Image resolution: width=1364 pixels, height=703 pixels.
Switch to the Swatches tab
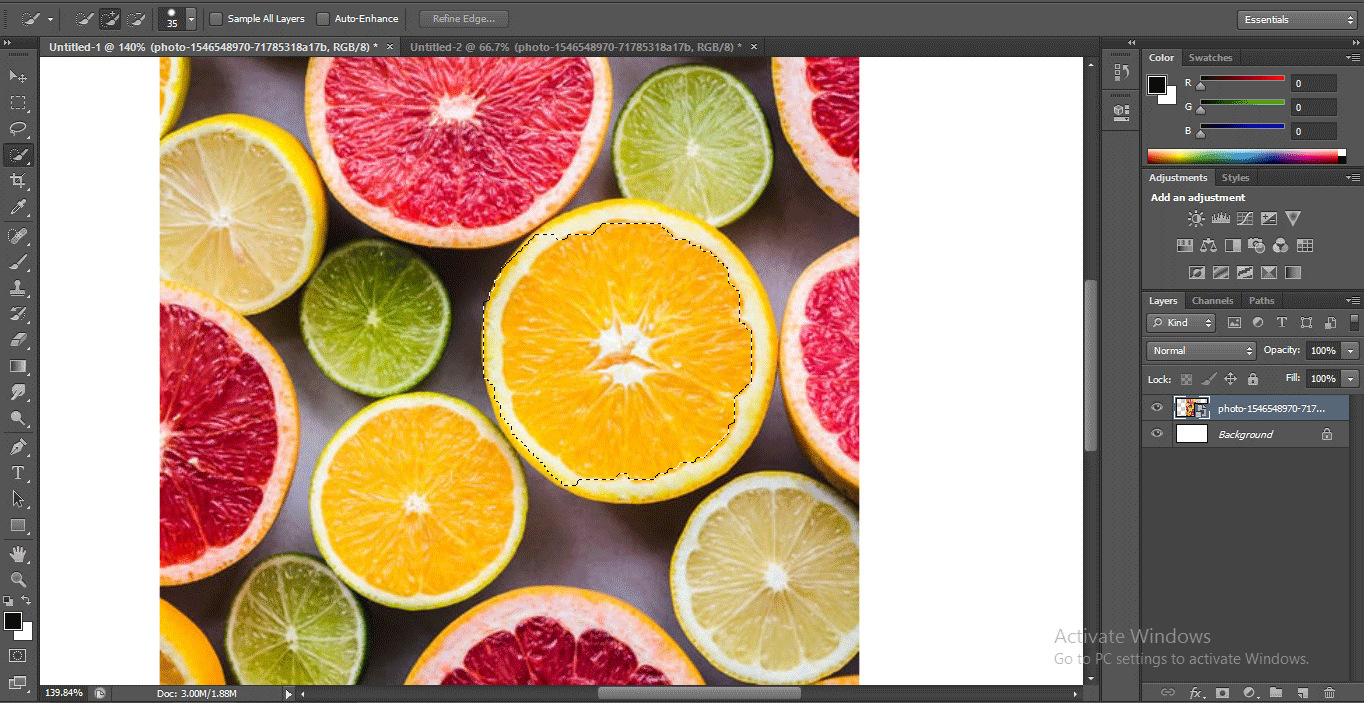(1210, 58)
